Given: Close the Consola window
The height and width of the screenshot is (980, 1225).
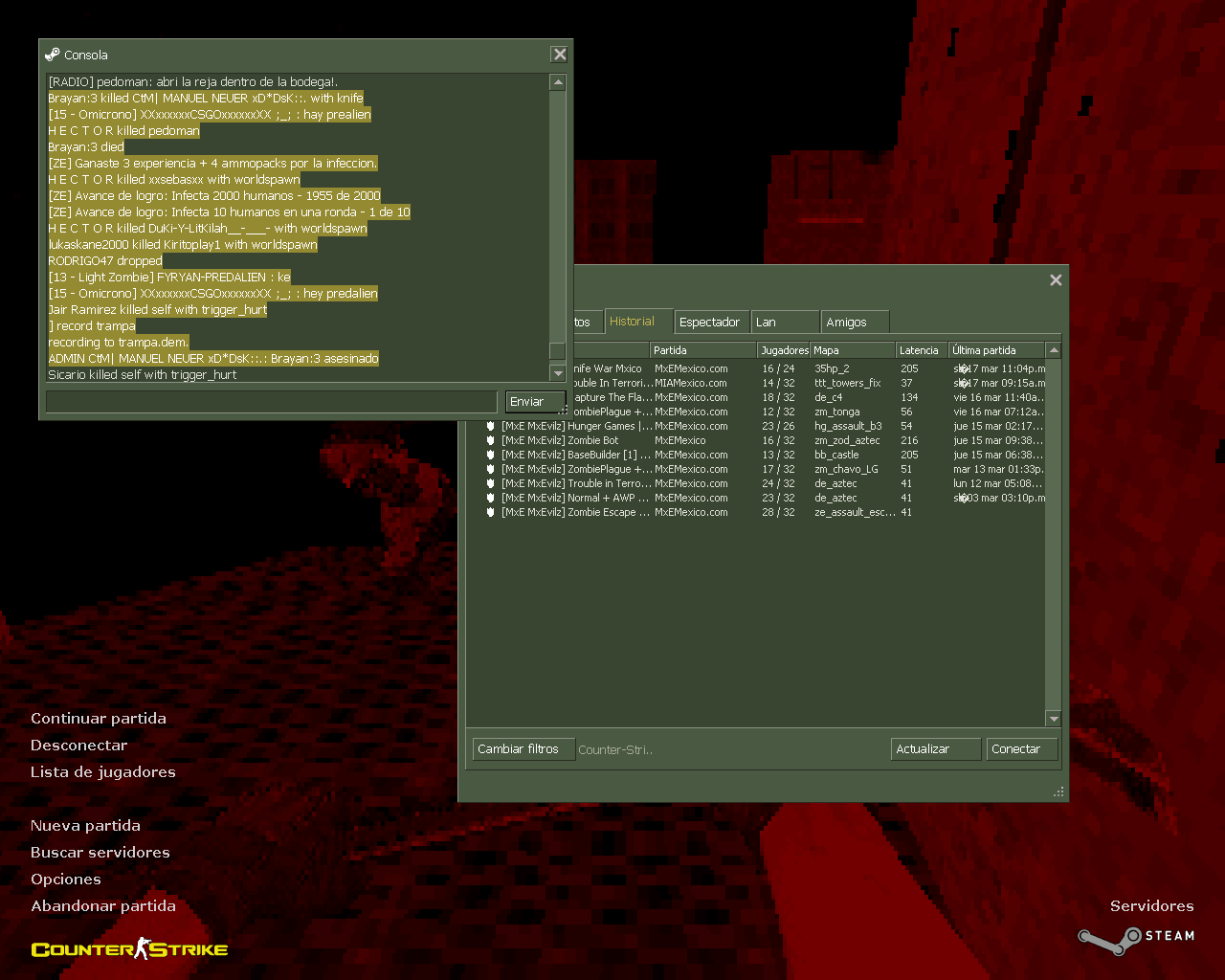Looking at the screenshot, I should [x=560, y=55].
